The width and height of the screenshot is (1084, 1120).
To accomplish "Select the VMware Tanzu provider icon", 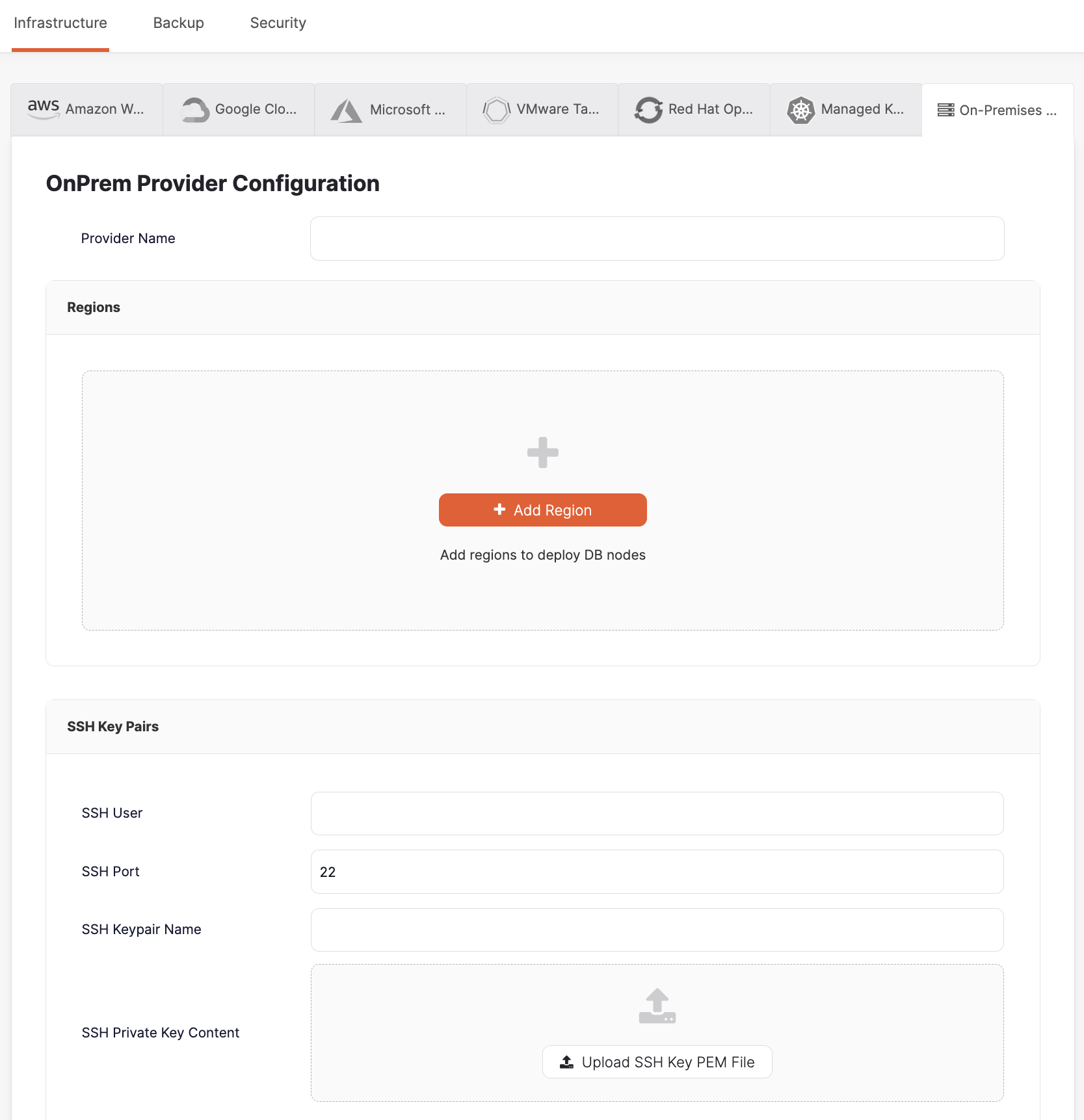I will pyautogui.click(x=496, y=109).
